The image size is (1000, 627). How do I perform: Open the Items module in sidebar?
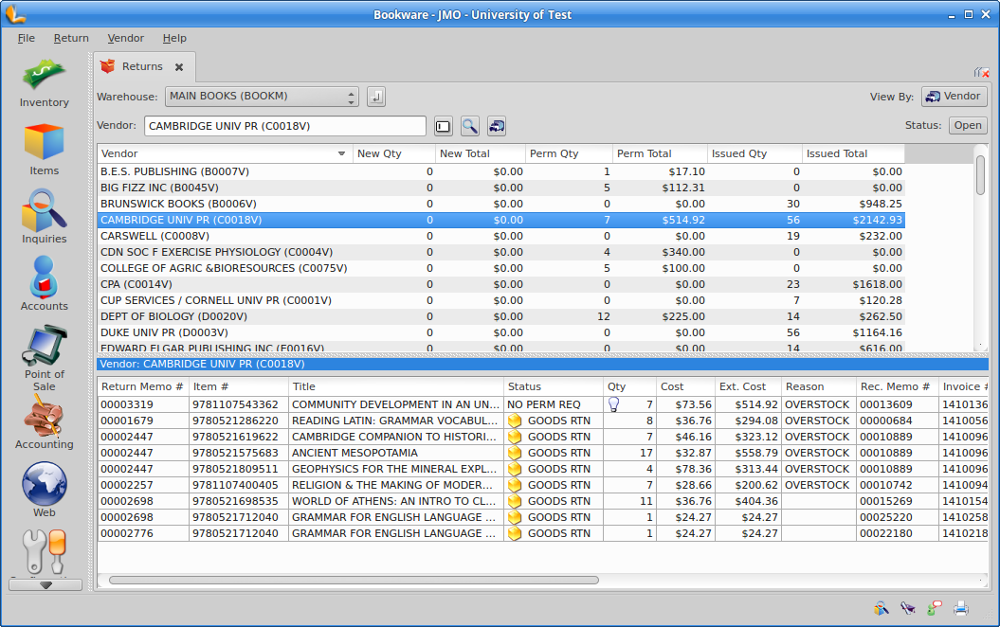pos(44,151)
